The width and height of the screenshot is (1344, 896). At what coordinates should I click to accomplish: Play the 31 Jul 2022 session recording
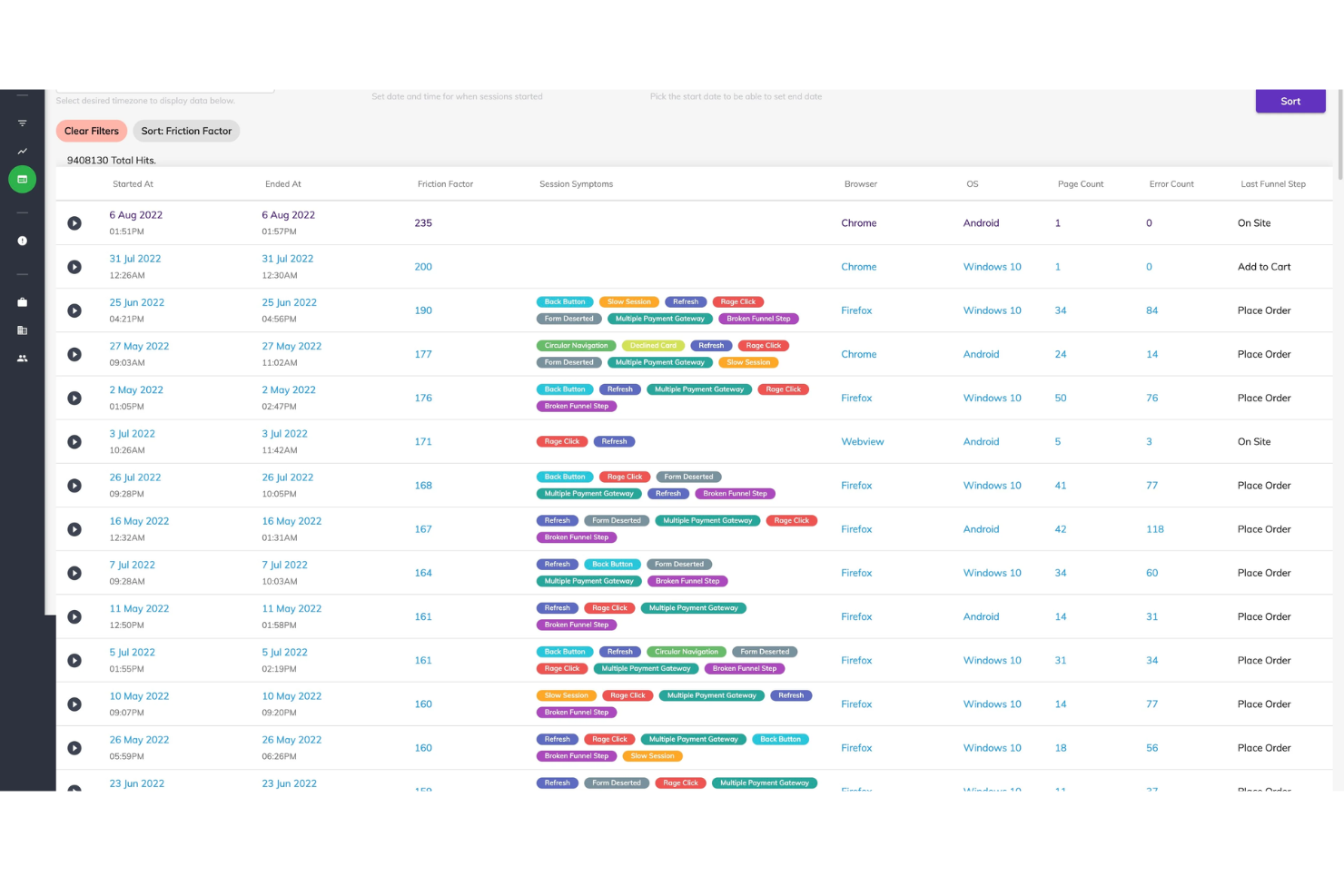74,266
